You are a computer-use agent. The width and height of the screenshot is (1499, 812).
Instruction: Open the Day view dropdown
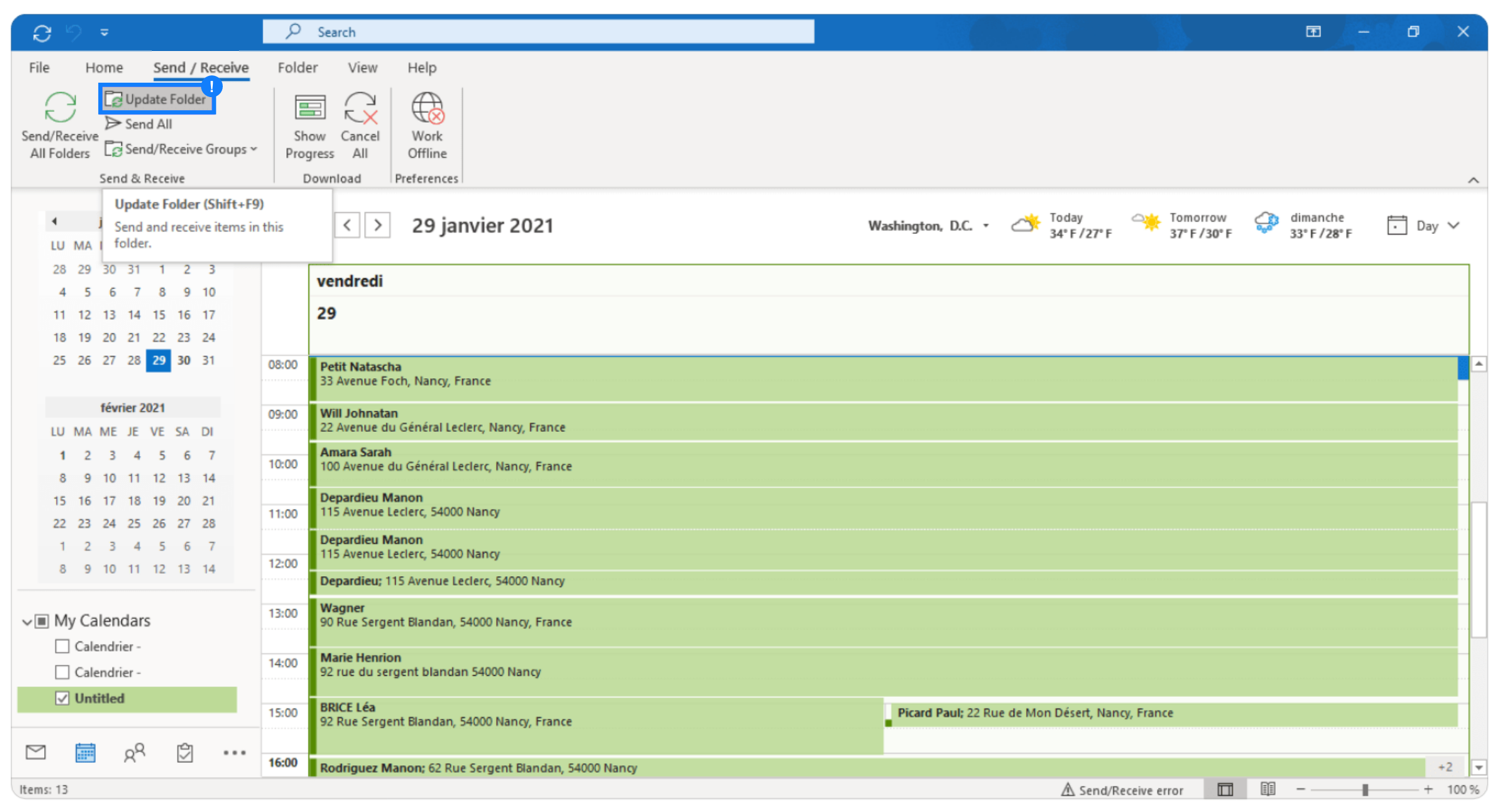point(1423,225)
